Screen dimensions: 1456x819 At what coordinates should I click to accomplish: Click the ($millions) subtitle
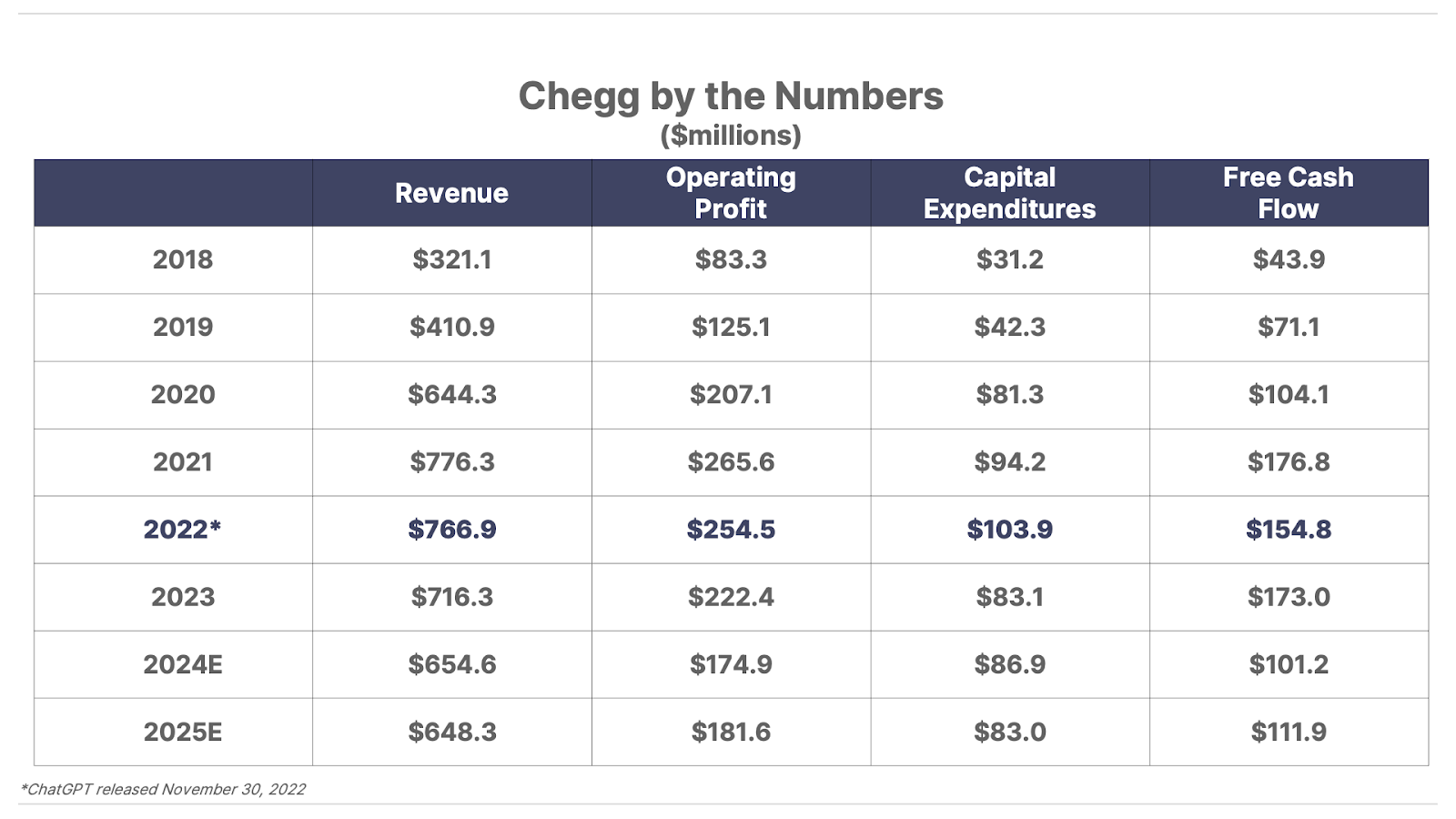731,136
